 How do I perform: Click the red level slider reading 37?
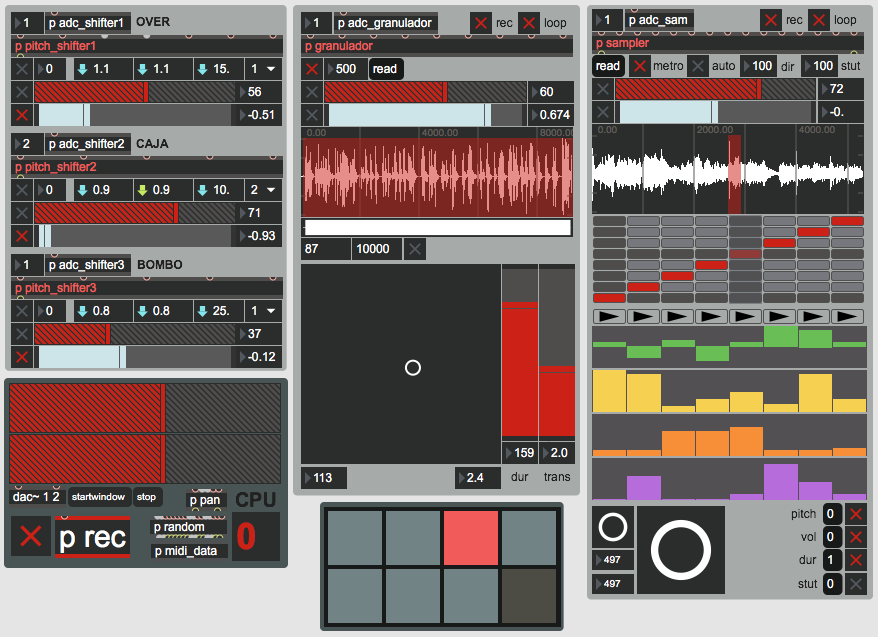pyautogui.click(x=135, y=334)
